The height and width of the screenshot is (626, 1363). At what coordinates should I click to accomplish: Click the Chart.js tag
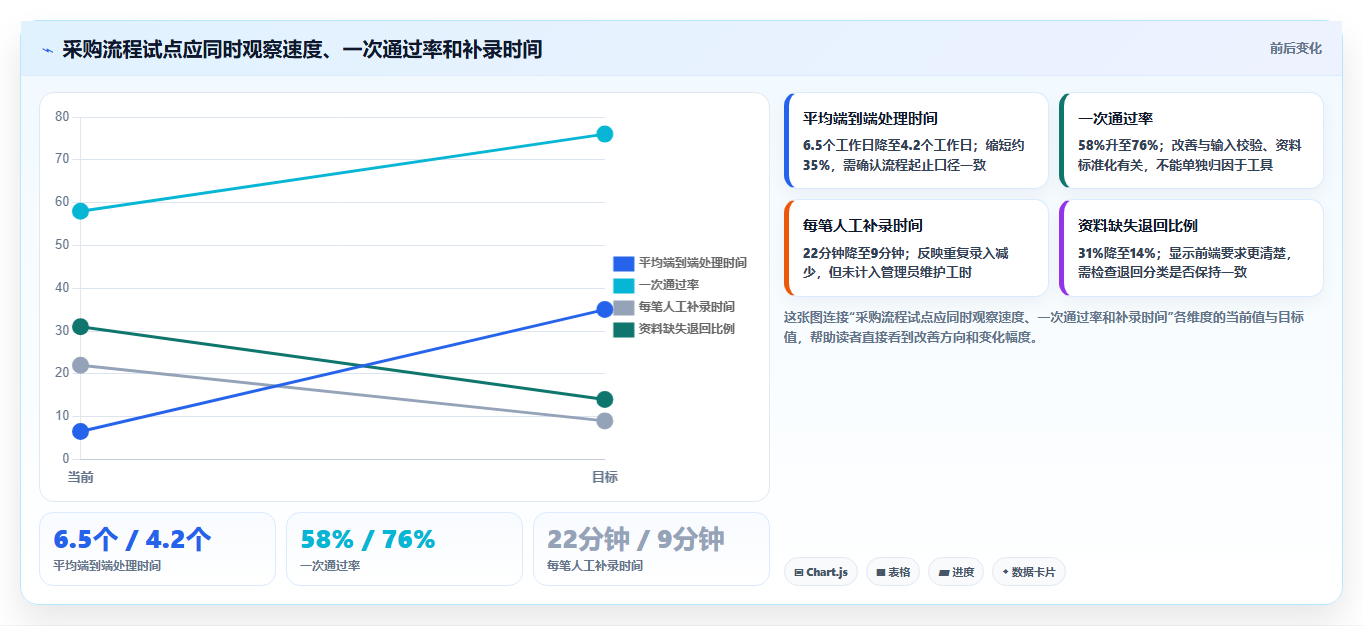click(821, 572)
